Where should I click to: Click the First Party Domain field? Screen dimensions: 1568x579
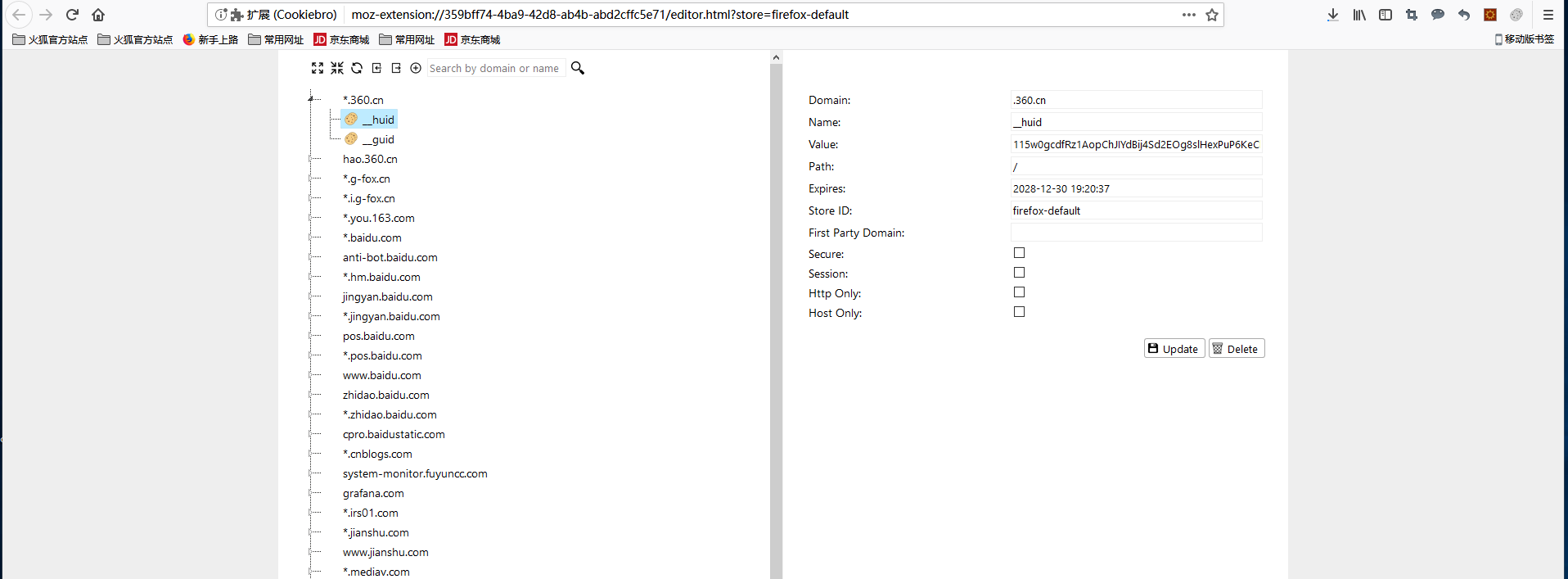click(x=1136, y=233)
